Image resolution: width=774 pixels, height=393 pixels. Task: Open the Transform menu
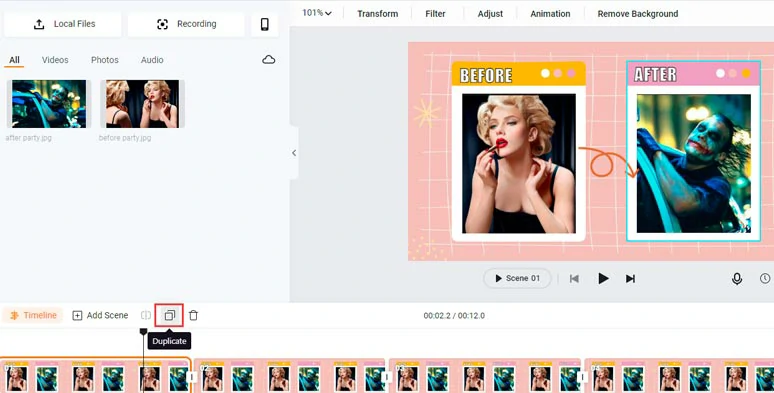[x=378, y=14]
